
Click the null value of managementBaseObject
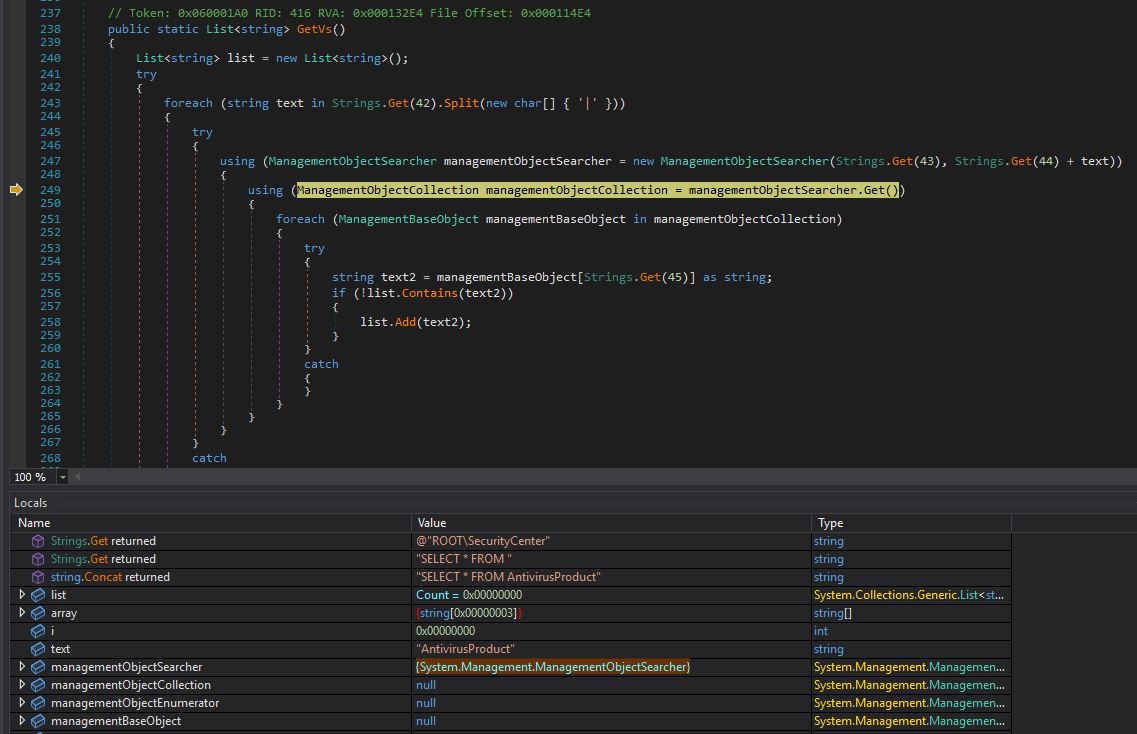[x=426, y=721]
